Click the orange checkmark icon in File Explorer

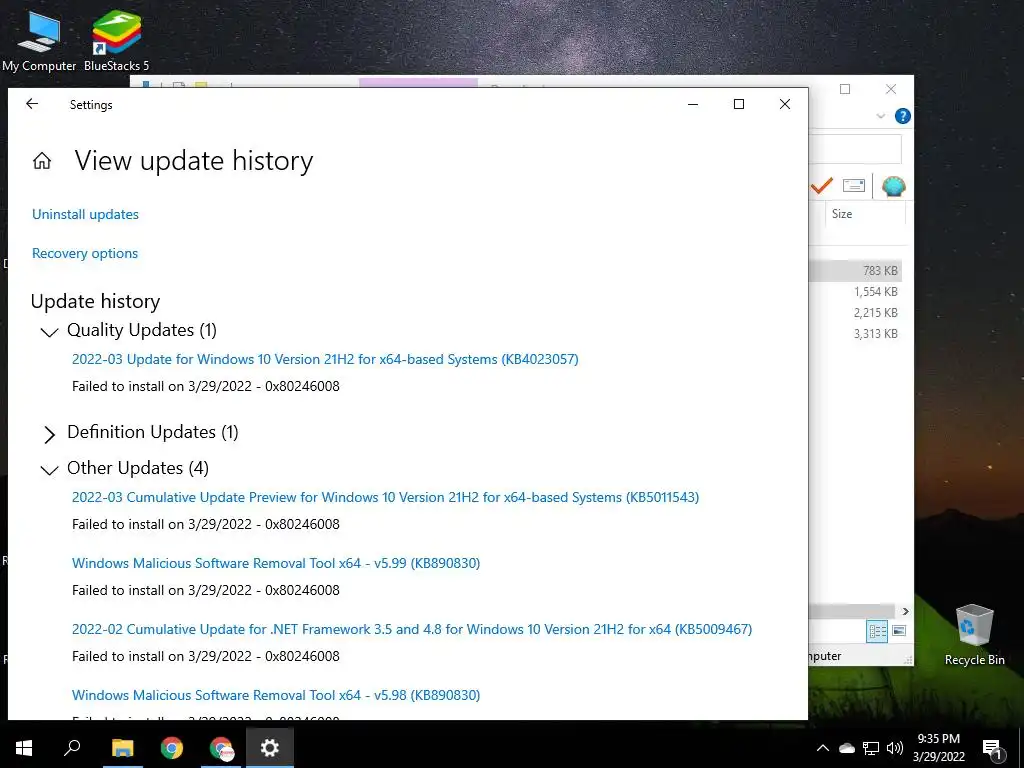point(822,185)
